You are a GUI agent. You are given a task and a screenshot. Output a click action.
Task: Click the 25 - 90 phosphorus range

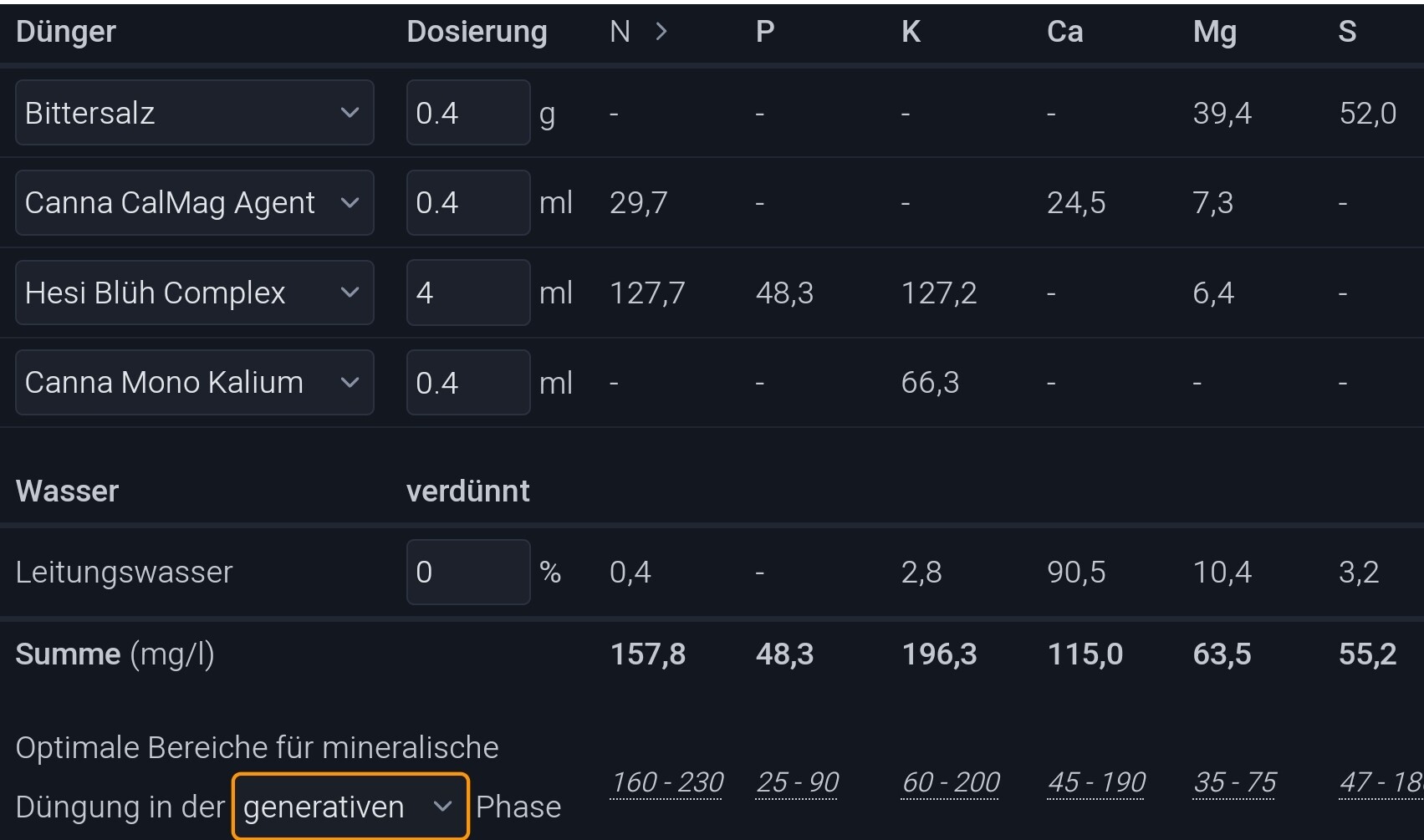[x=797, y=782]
